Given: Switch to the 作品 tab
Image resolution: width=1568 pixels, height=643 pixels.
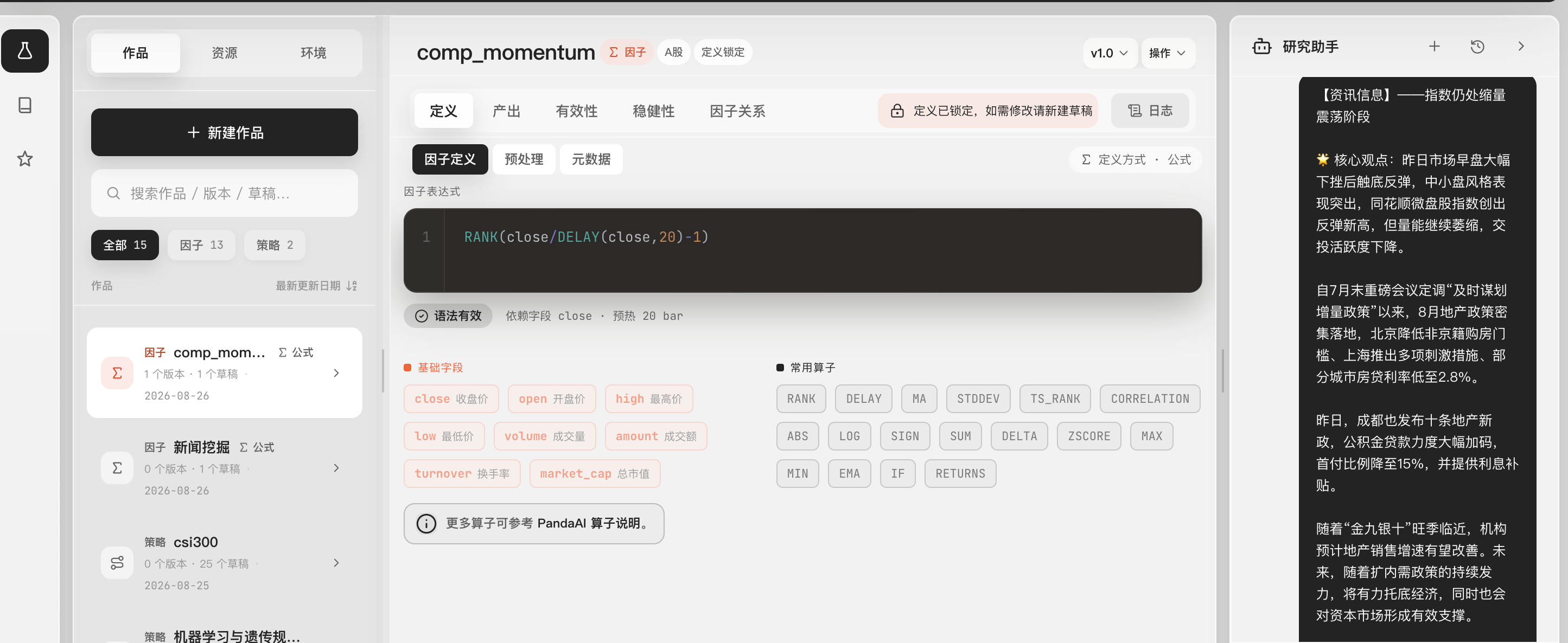Looking at the screenshot, I should click(x=135, y=53).
